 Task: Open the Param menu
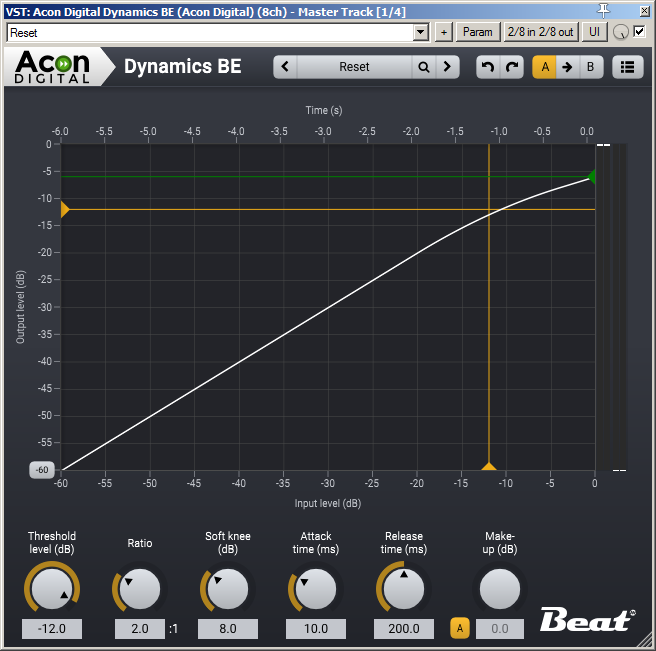coord(477,32)
